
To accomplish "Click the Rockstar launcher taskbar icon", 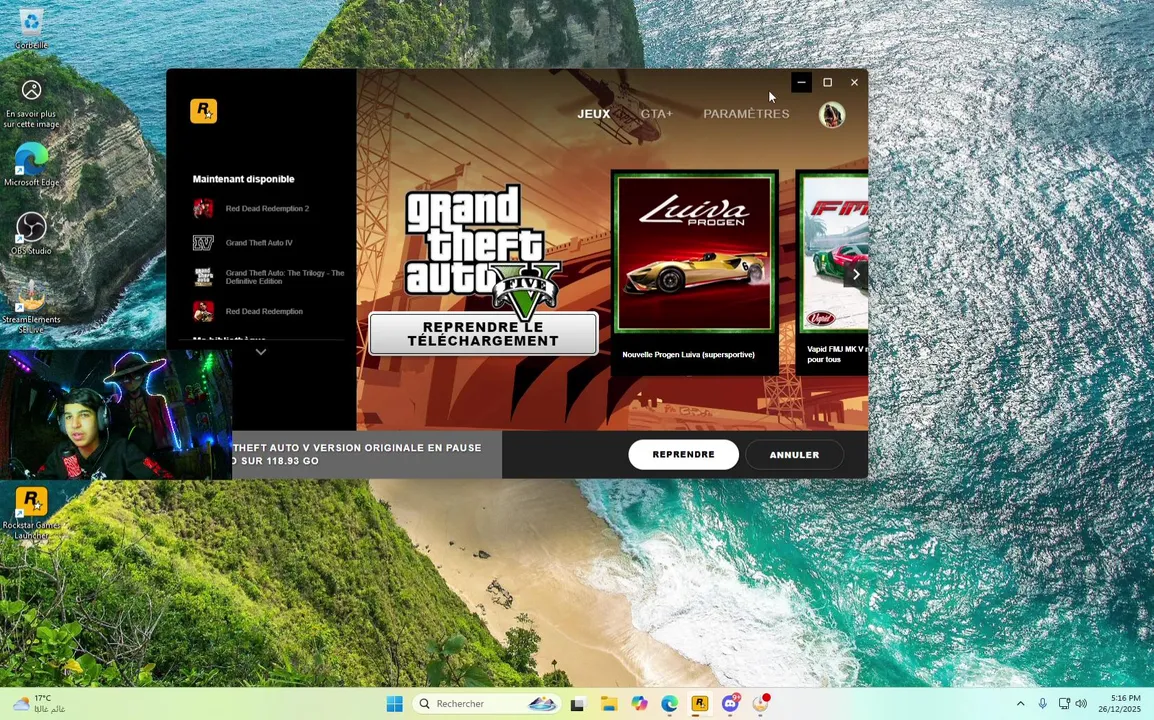I will click(699, 704).
